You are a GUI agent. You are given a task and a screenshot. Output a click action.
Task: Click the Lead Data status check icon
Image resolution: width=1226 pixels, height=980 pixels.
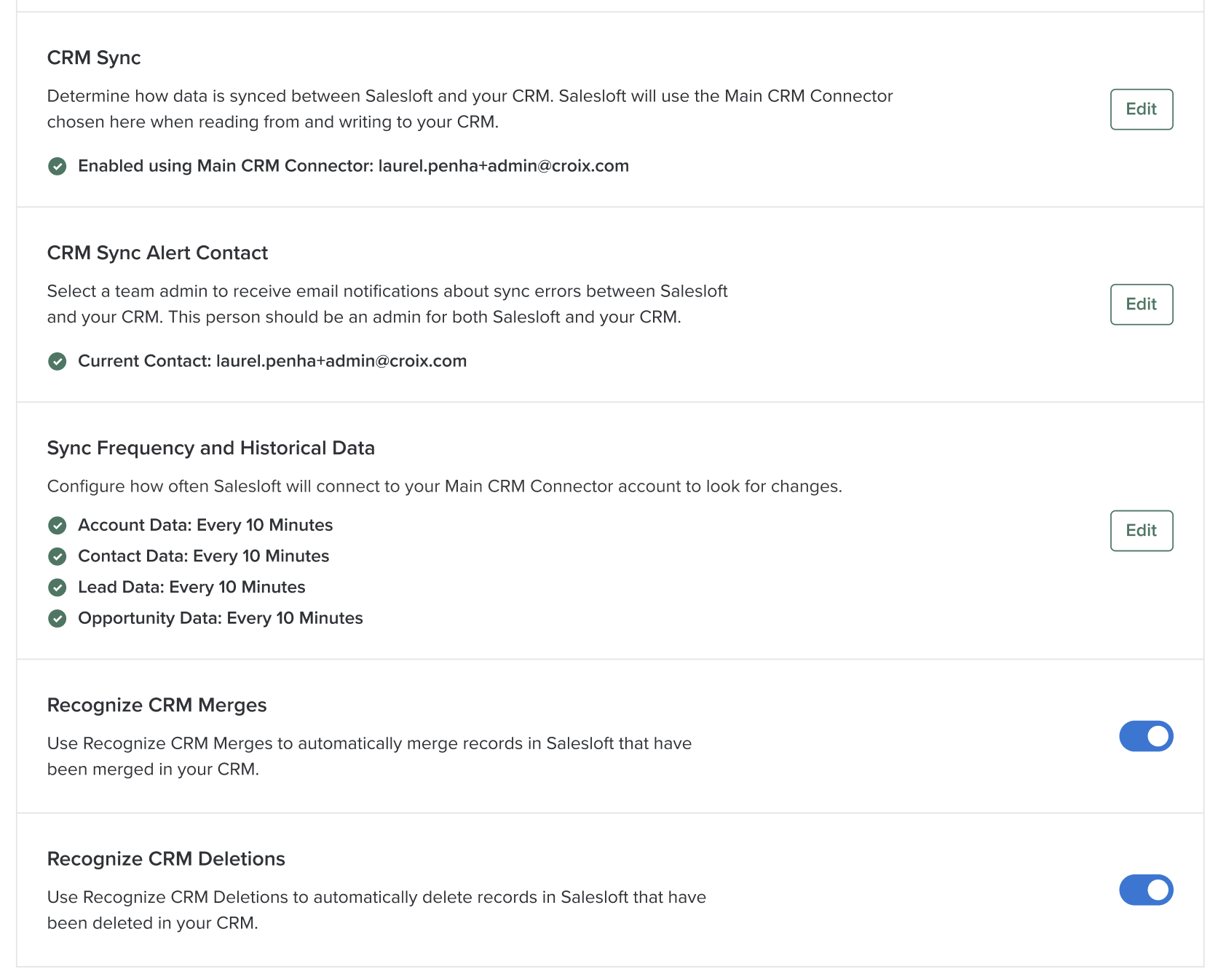click(x=58, y=588)
